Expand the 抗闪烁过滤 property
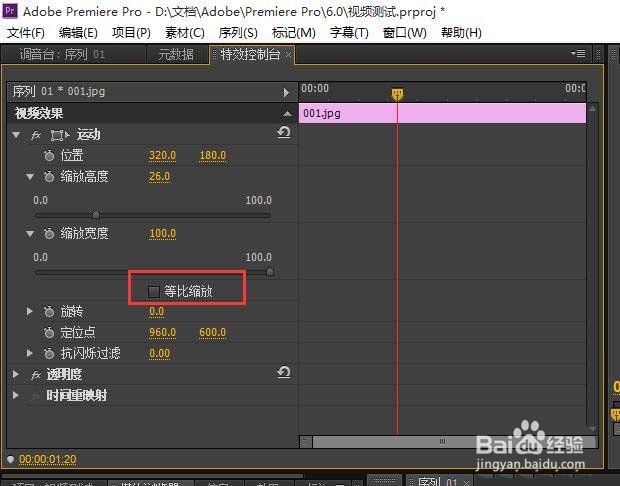 30,353
